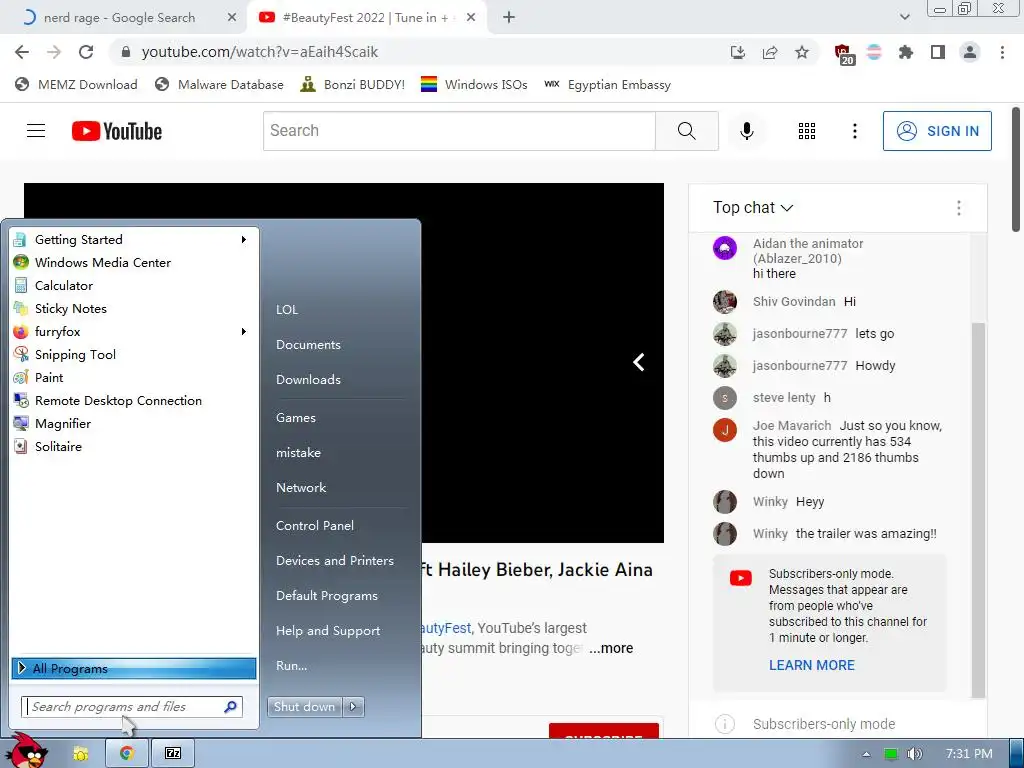
Task: Open the red shield extension with badge 20
Action: click(x=843, y=54)
